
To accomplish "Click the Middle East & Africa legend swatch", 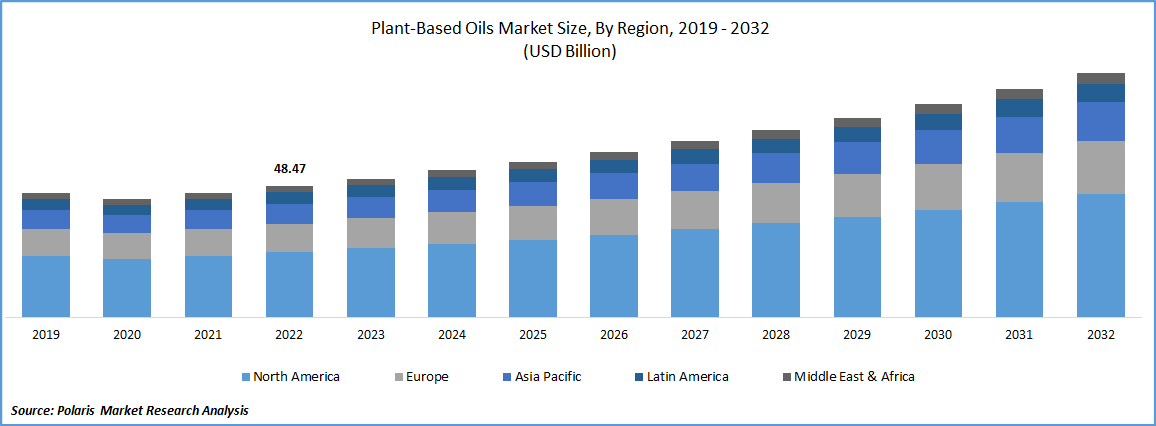I will (786, 377).
